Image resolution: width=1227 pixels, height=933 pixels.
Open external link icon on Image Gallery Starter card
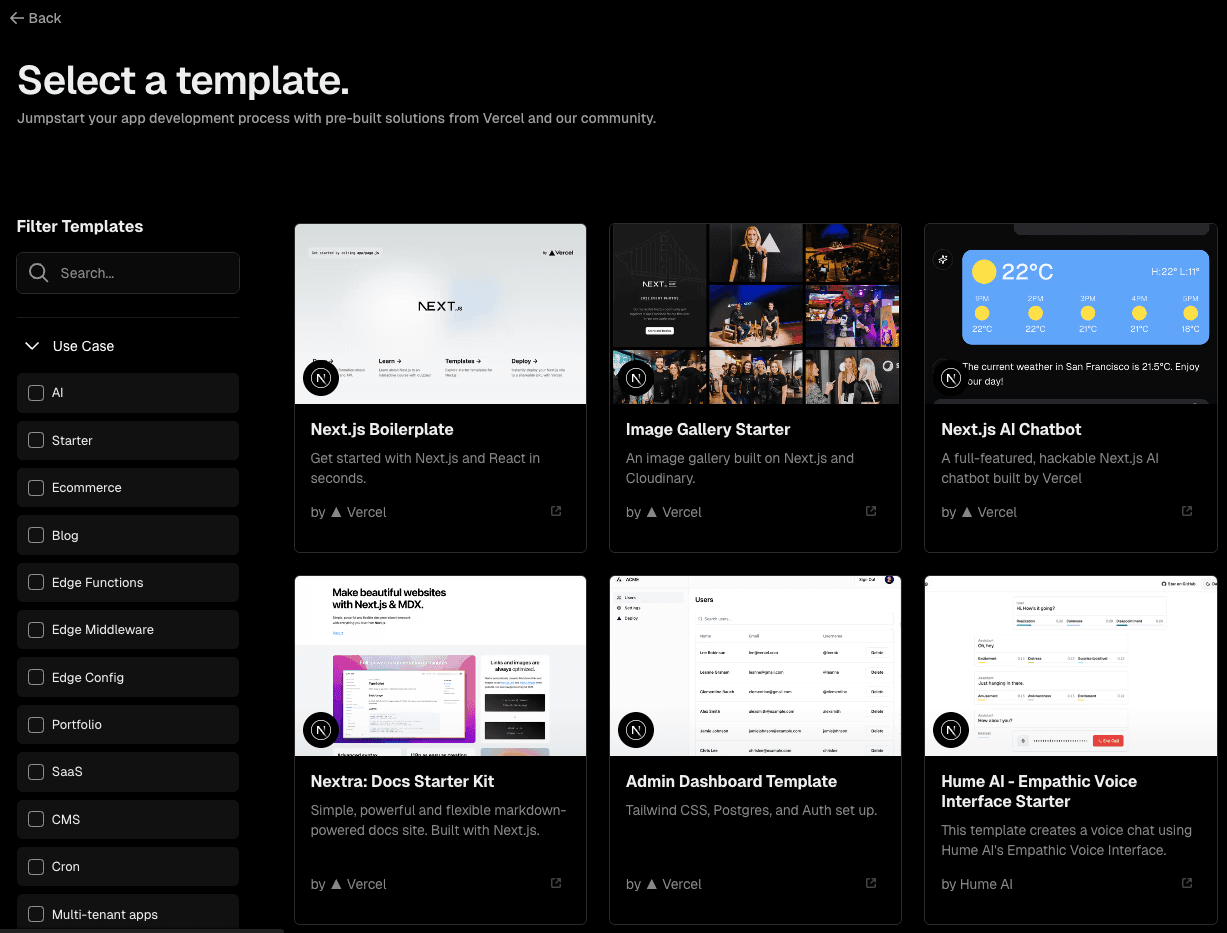click(x=871, y=511)
